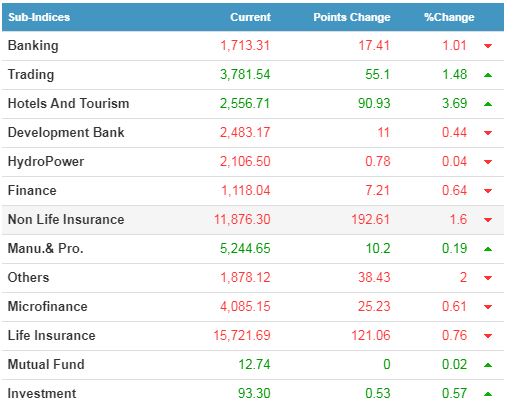Click the red down arrow for HydroPower
Viewport: 515px width, 408px height.
pyautogui.click(x=488, y=162)
